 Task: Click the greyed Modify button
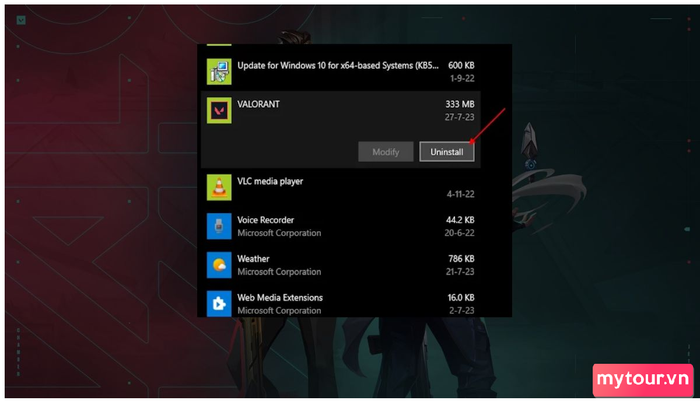[x=385, y=152]
